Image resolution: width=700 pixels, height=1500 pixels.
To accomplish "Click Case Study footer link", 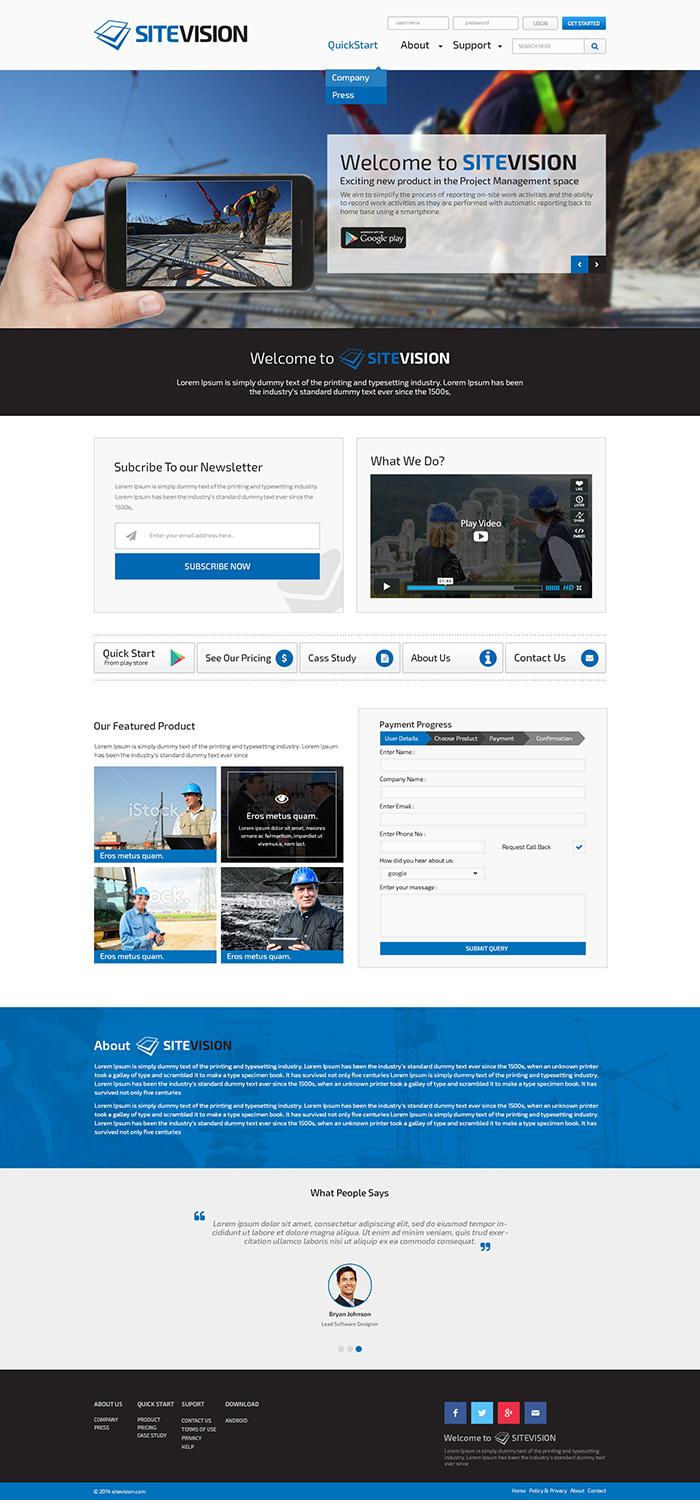I will click(152, 1435).
